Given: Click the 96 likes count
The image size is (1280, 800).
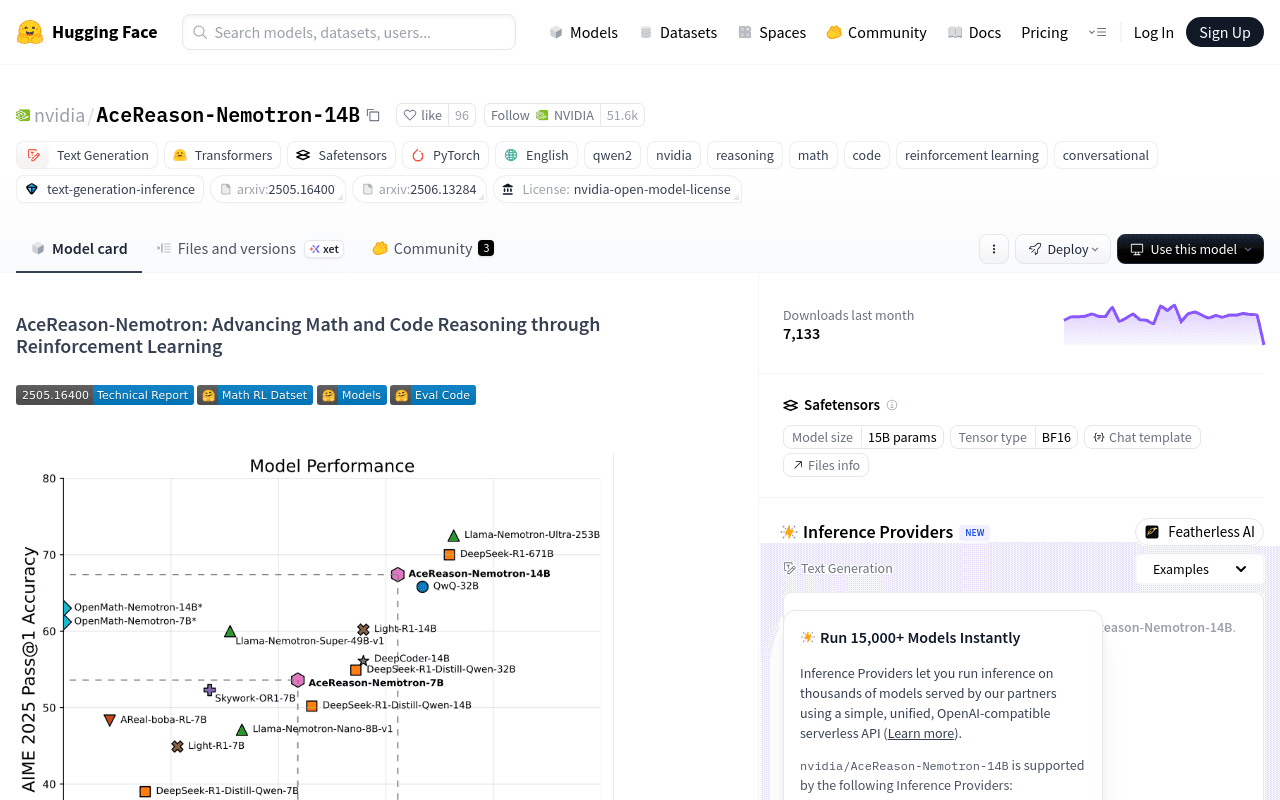Looking at the screenshot, I should [462, 115].
